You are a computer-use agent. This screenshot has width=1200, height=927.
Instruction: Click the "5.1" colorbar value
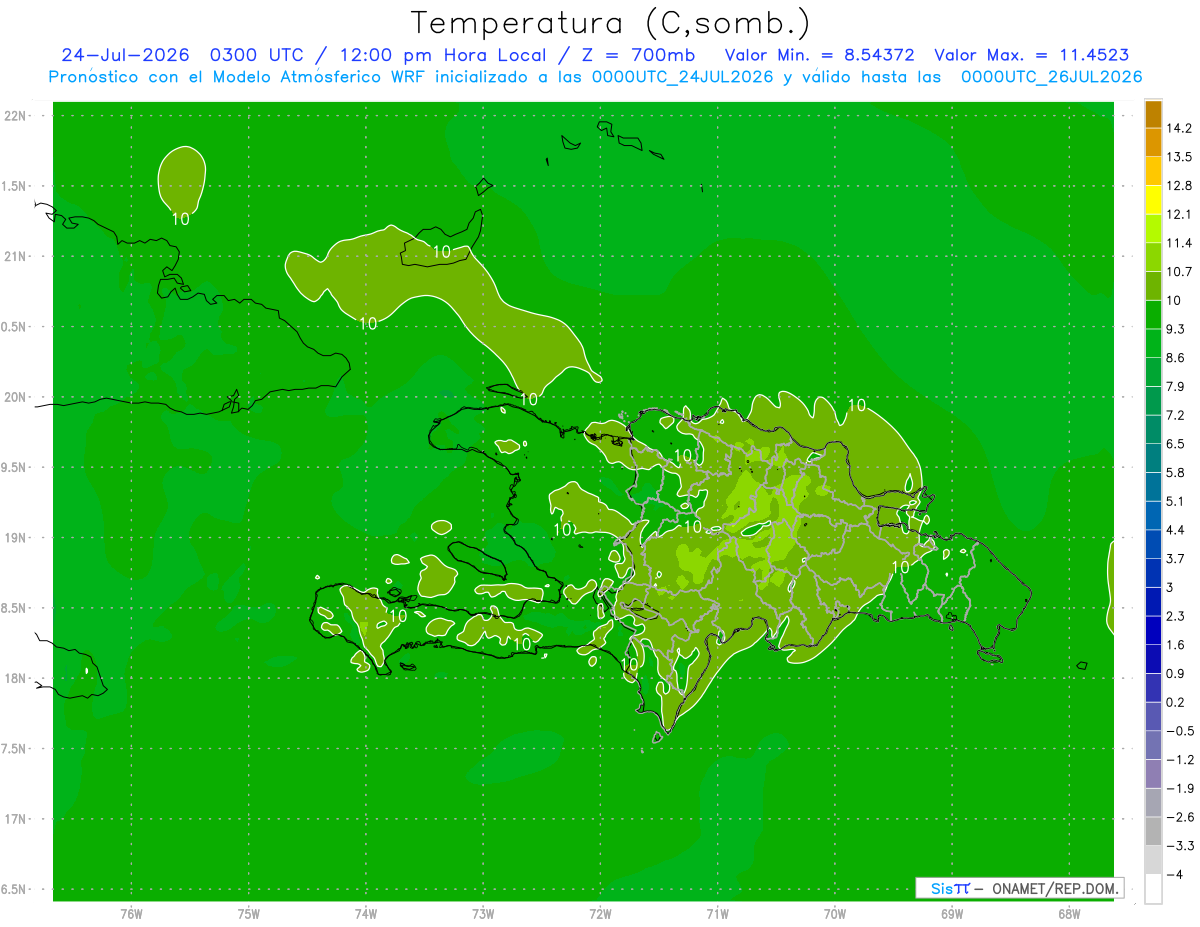pyautogui.click(x=1175, y=501)
